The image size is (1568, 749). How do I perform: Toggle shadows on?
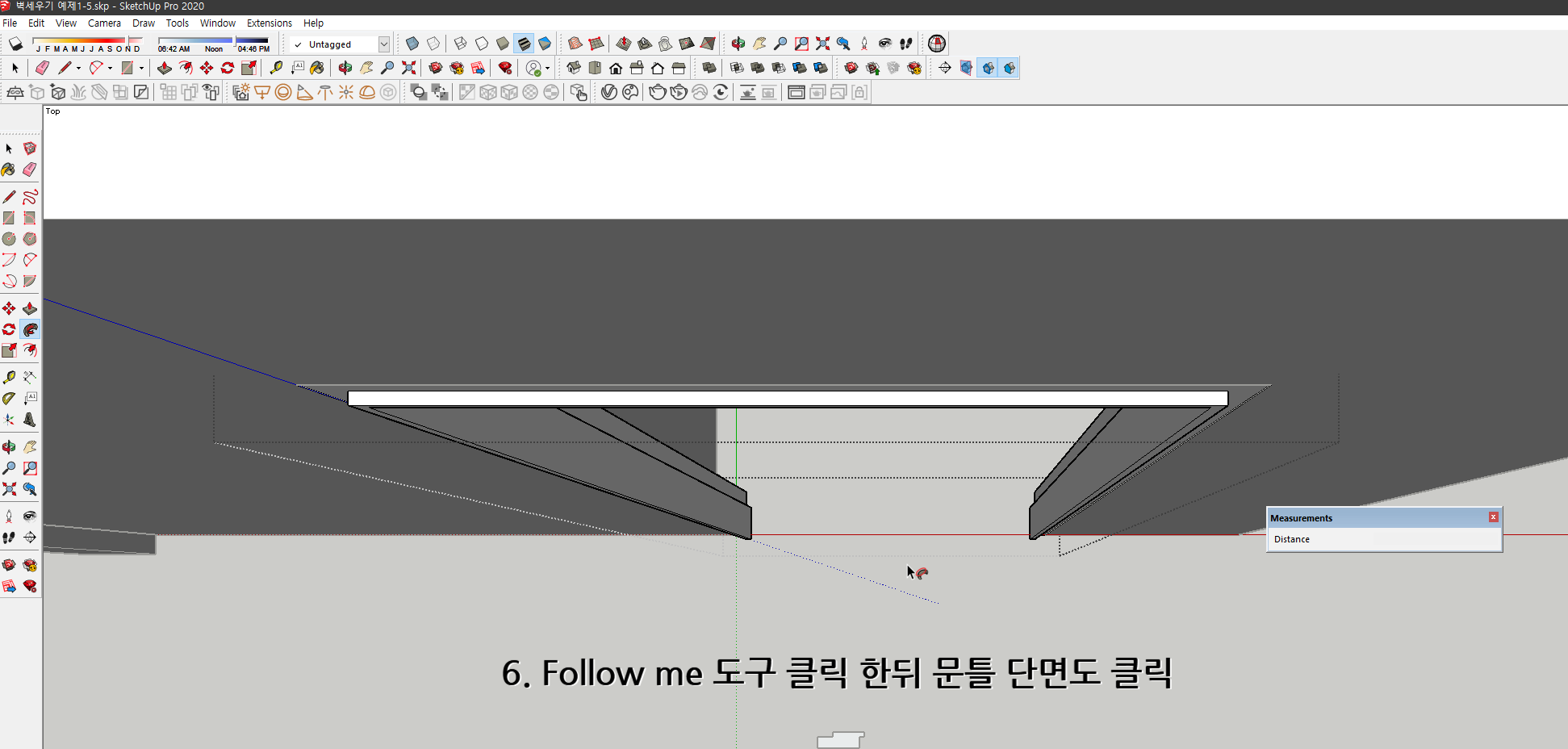click(x=15, y=44)
